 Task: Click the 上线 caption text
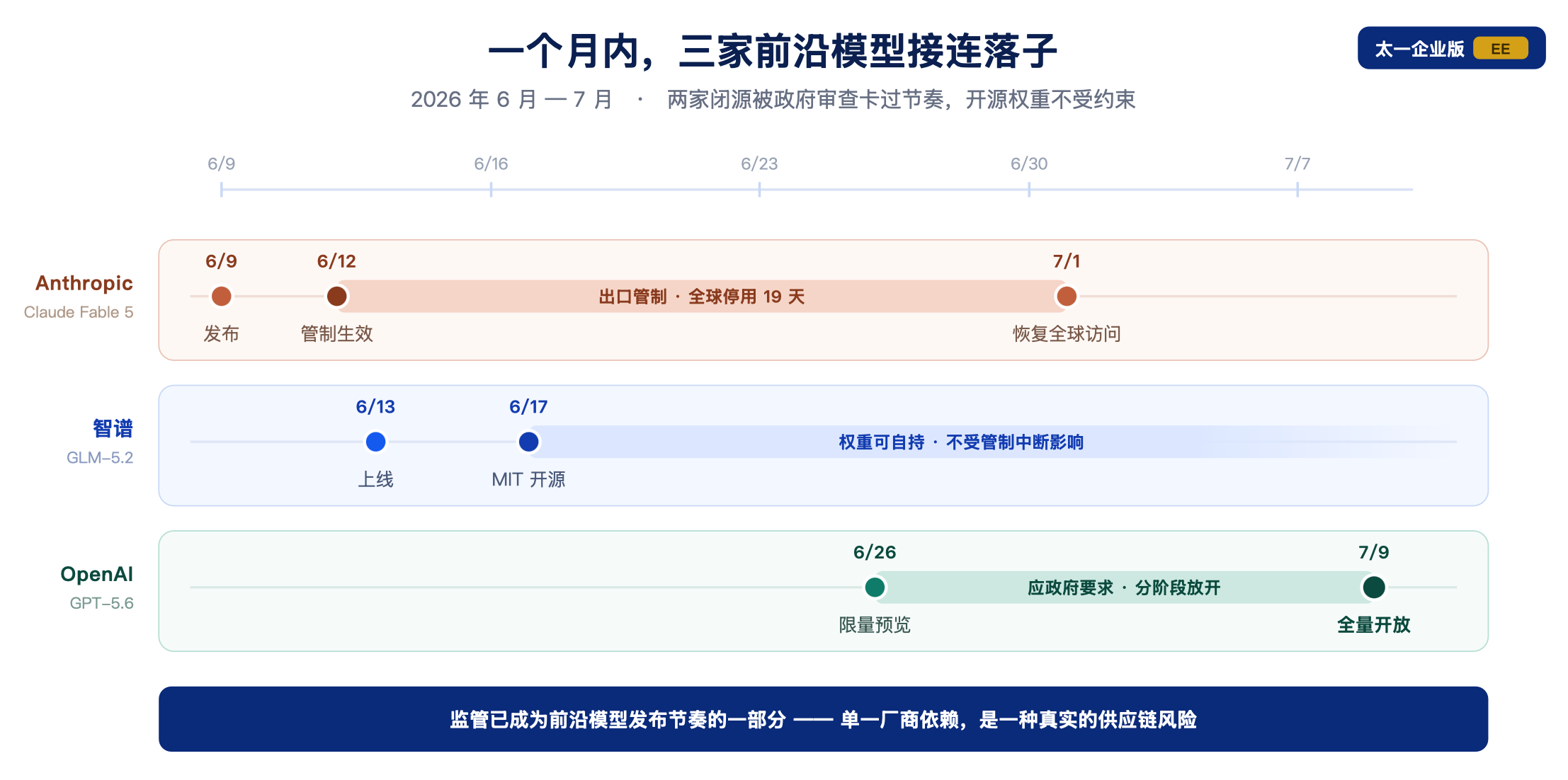tap(375, 479)
